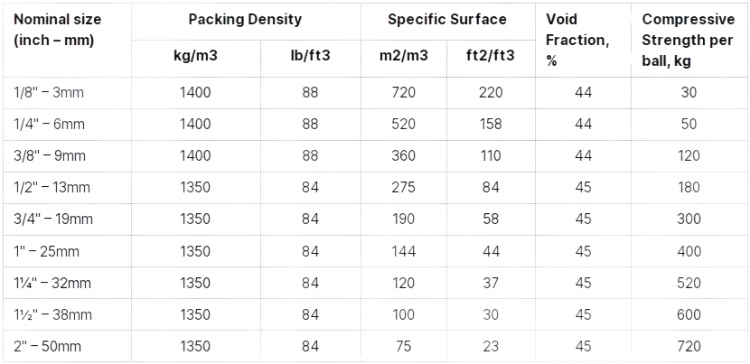
Task: Click the lb/ft3 sub-header
Action: click(x=310, y=56)
